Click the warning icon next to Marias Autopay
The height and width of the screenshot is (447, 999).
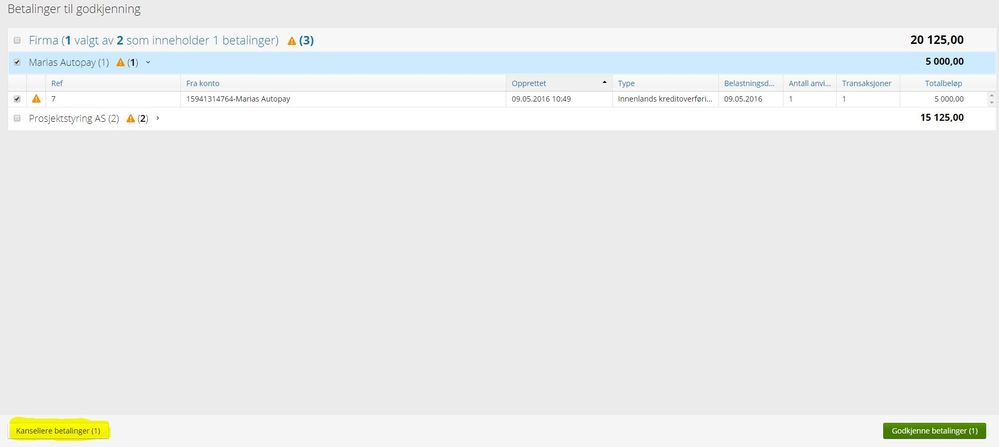point(120,63)
